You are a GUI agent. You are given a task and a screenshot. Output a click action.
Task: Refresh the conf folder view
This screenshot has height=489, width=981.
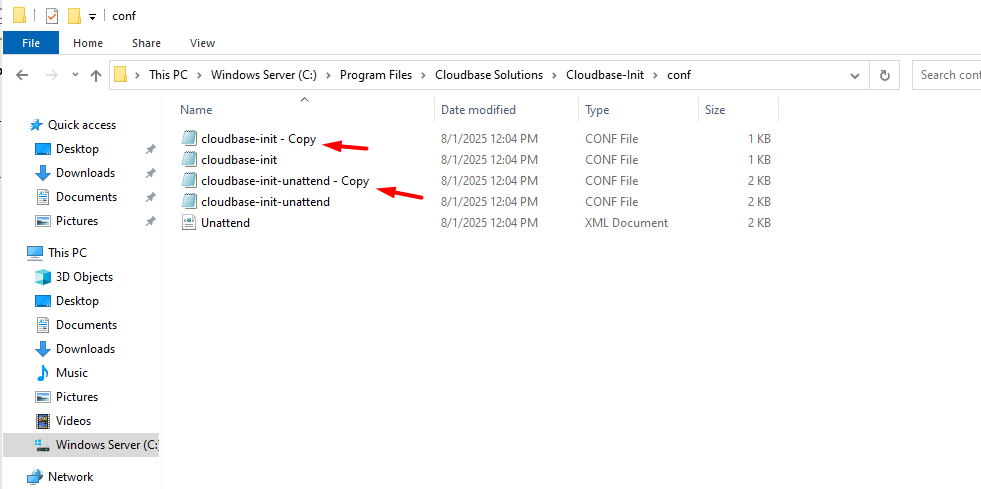click(x=884, y=75)
